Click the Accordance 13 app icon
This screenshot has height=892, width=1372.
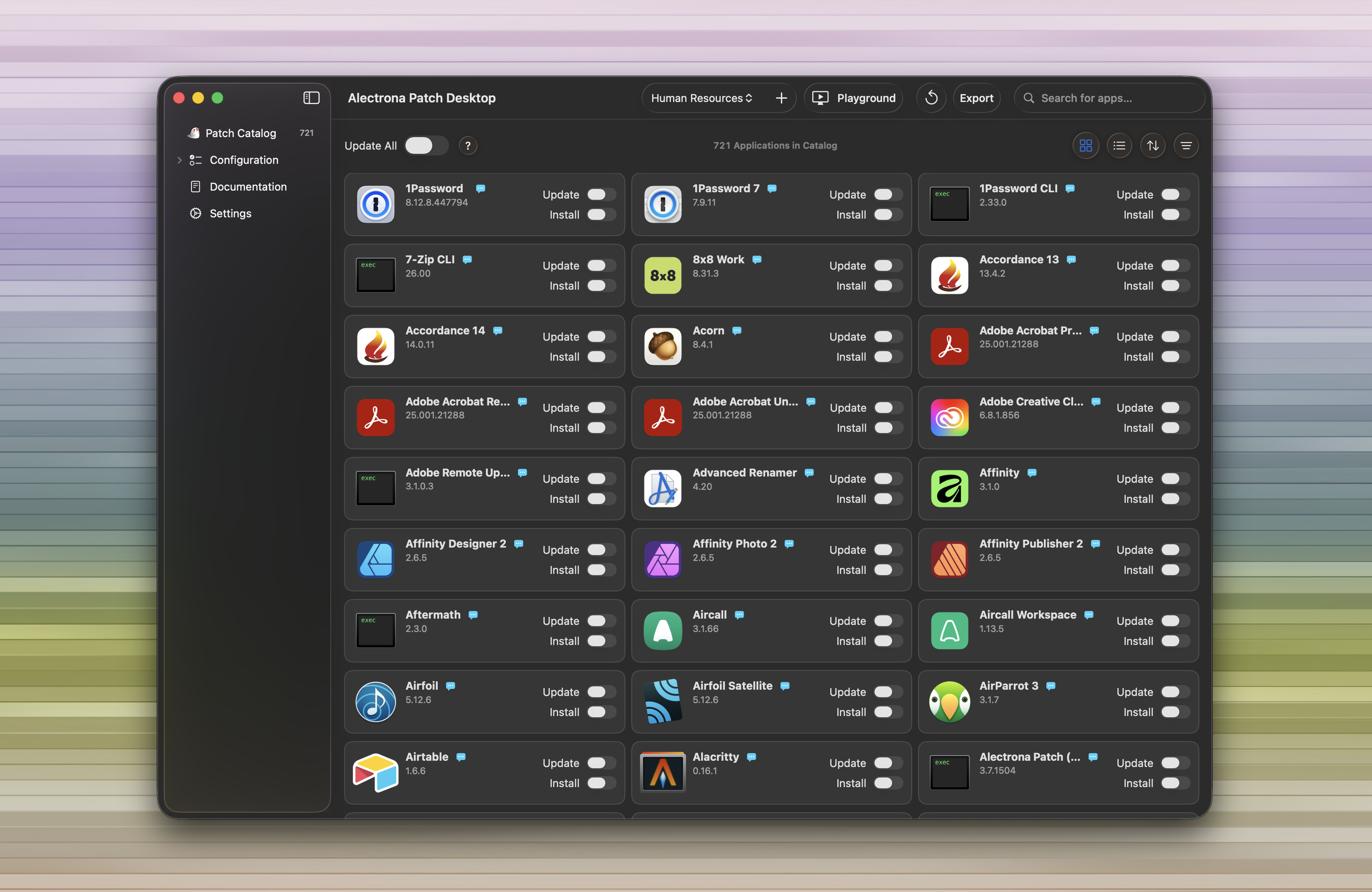tap(949, 275)
